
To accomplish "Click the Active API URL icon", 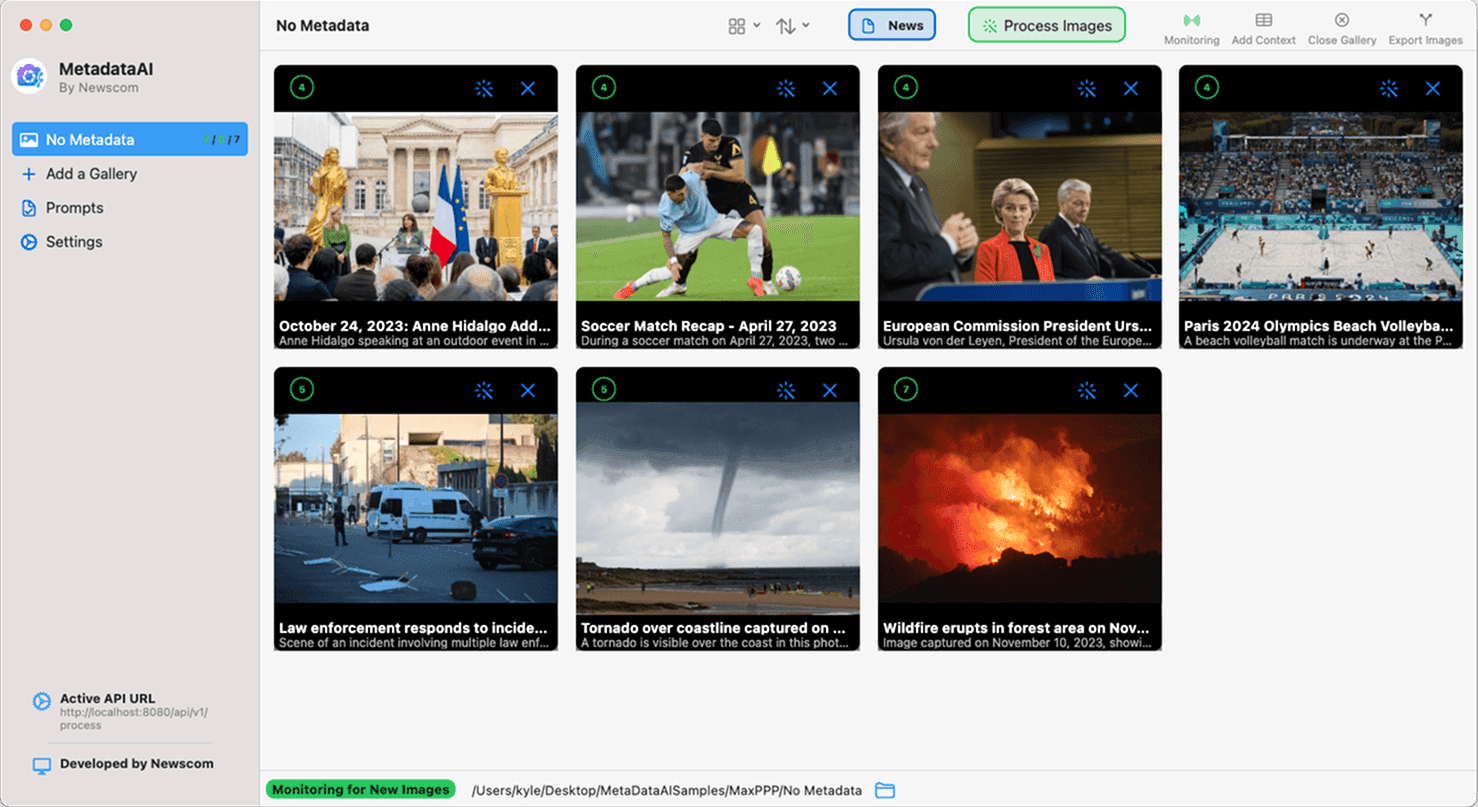I will click(40, 699).
